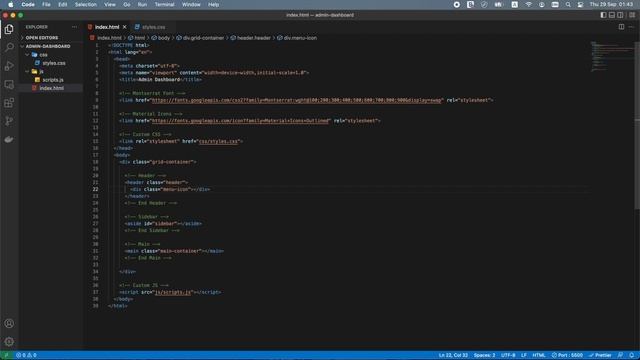Open the notifications bell in status bar
This screenshot has height=360, width=640.
coord(631,355)
